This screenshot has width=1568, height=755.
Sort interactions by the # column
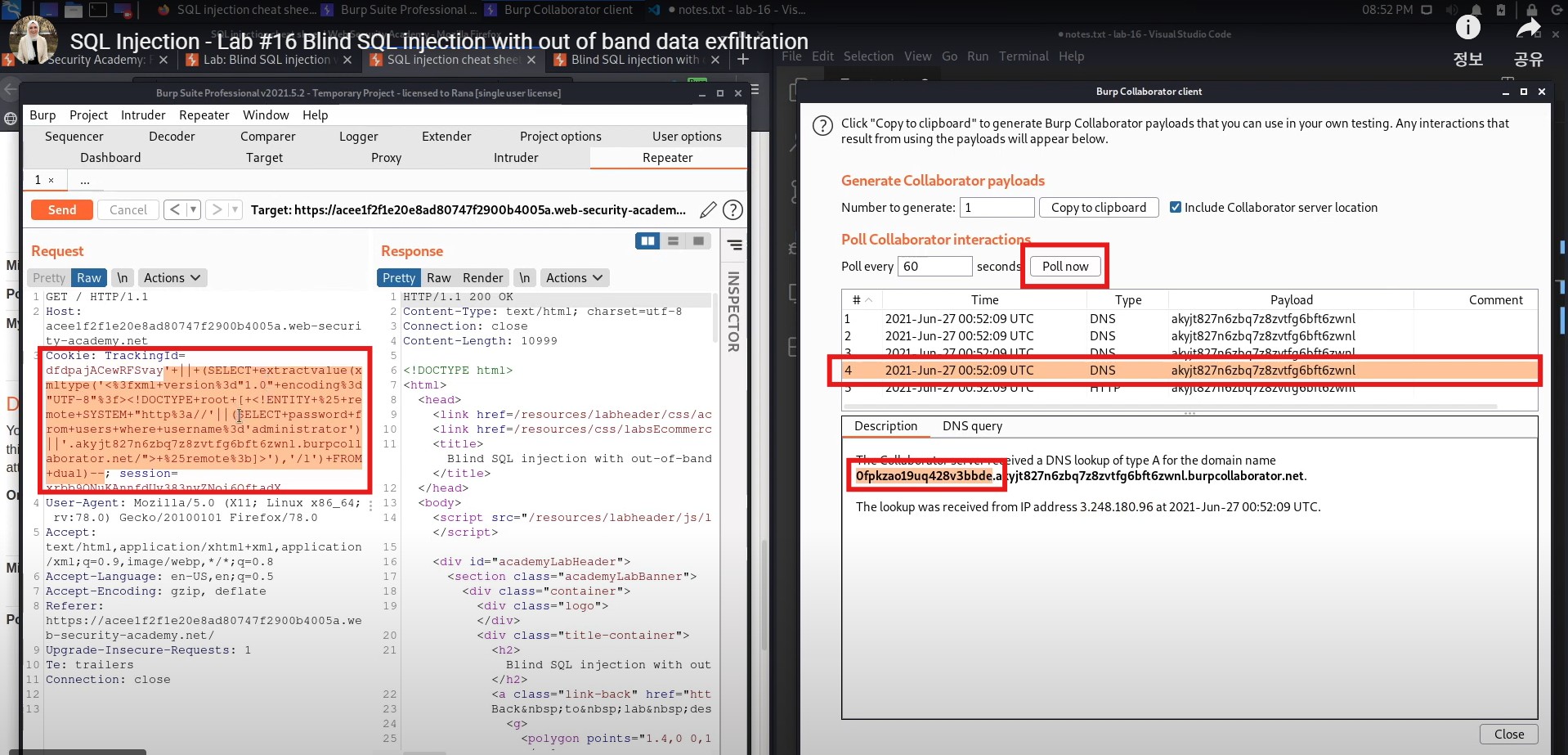point(862,300)
